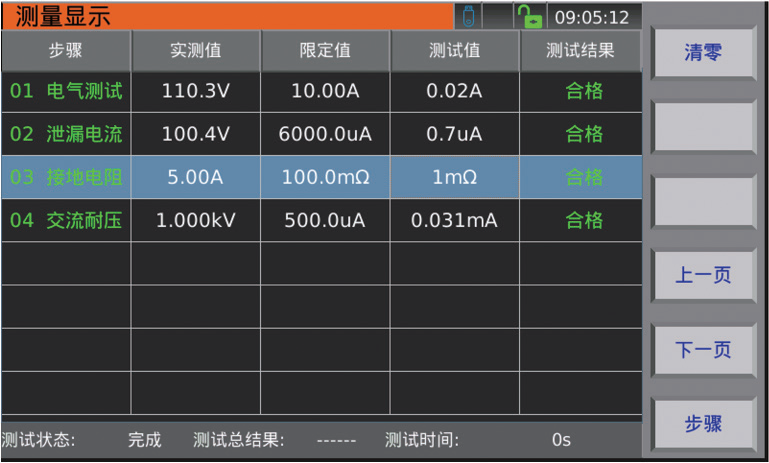The height and width of the screenshot is (463, 769).
Task: Click the 6000.0uA limit value cell
Action: (325, 134)
